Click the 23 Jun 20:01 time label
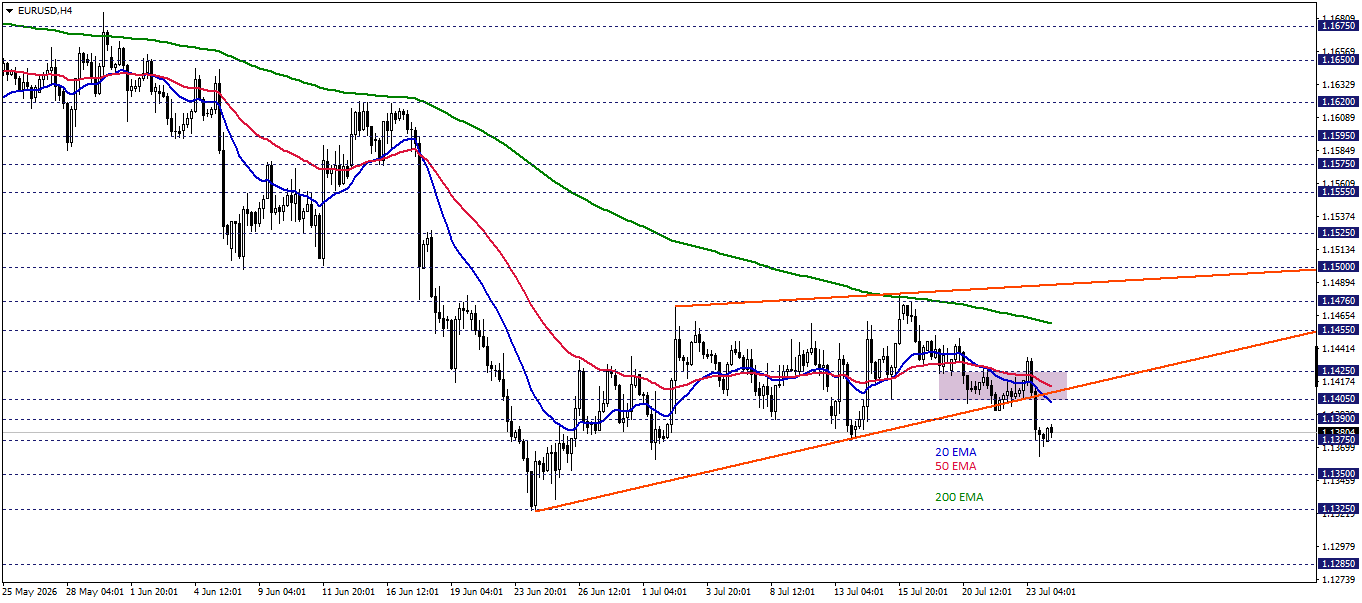 [541, 592]
